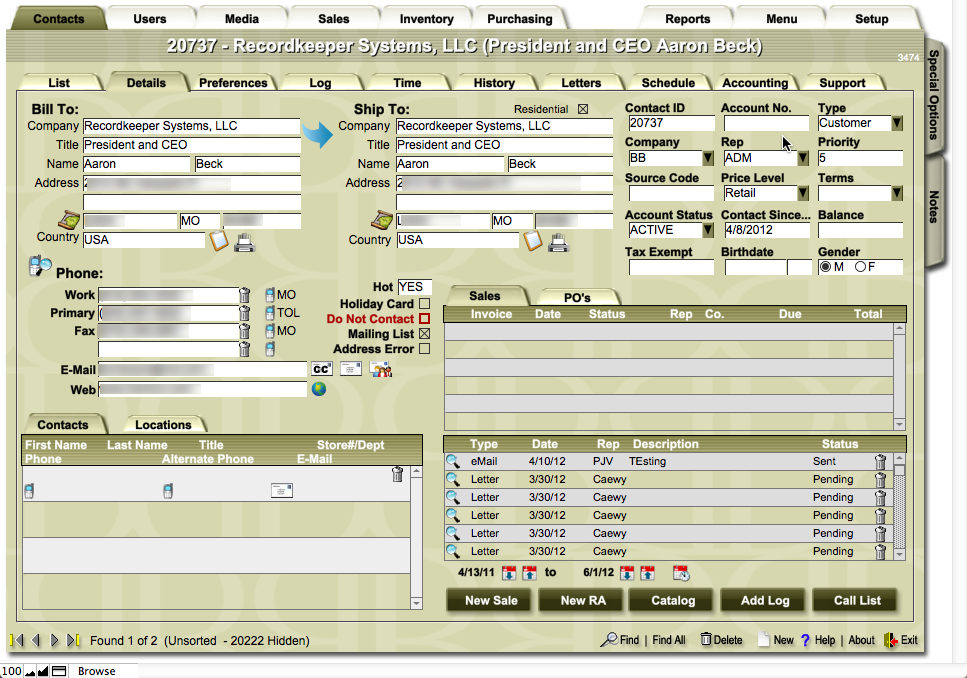This screenshot has width=967, height=678.
Task: Click the CC icon next to E-Mail
Action: pyautogui.click(x=321, y=370)
